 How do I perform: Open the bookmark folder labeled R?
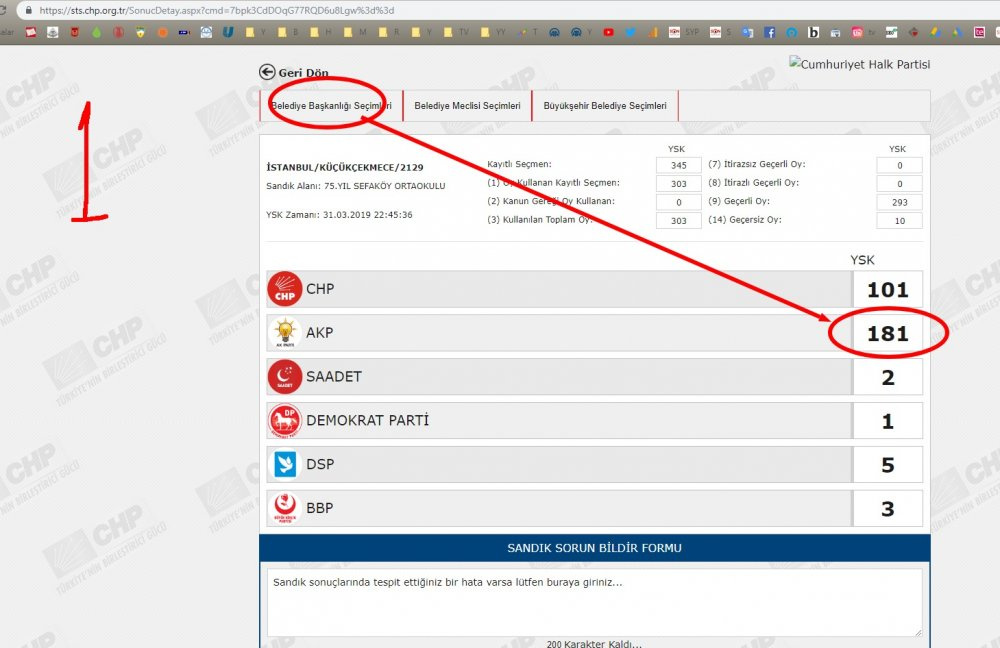pyautogui.click(x=389, y=32)
